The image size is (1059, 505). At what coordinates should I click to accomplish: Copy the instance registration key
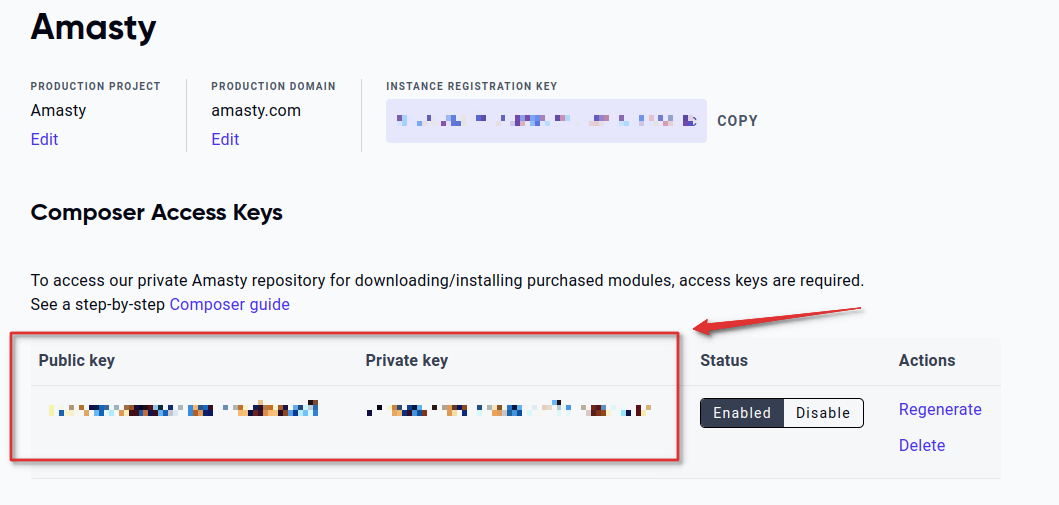coord(738,121)
